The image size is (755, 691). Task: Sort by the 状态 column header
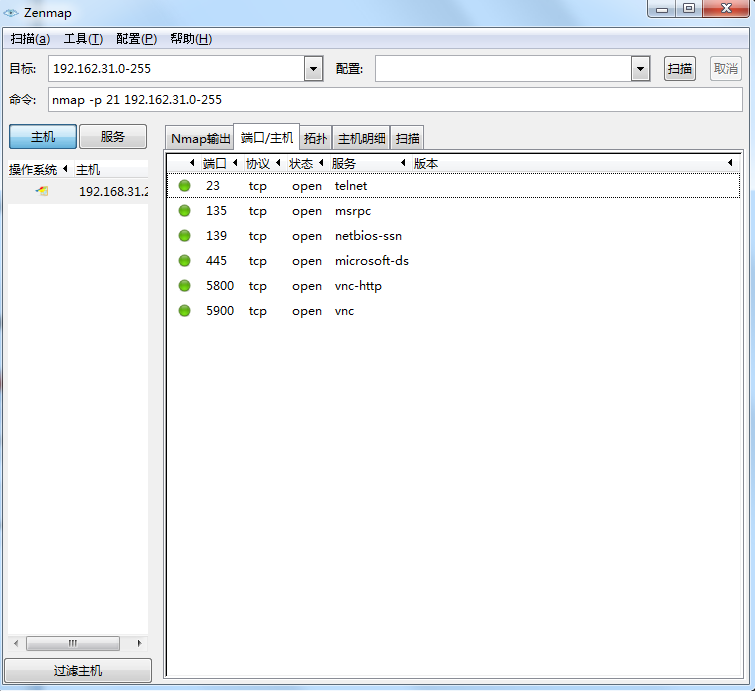(x=301, y=164)
